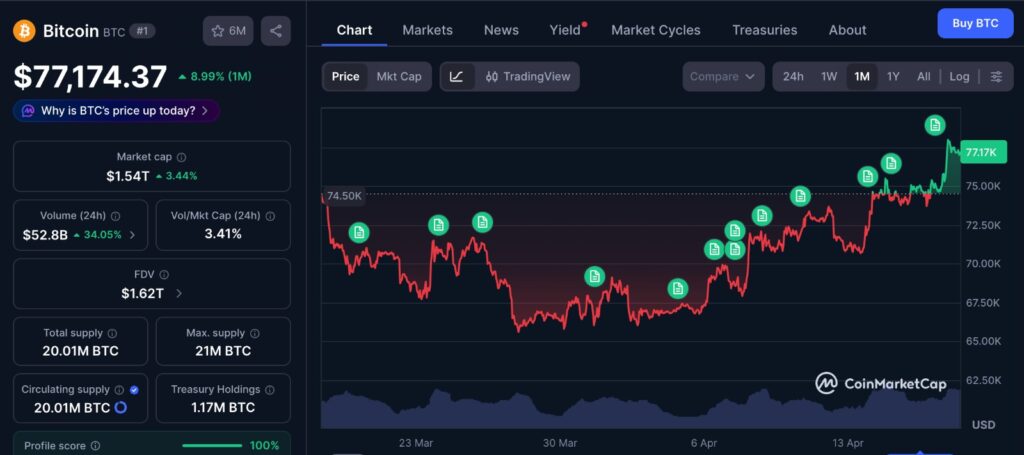
Task: Click the 65.00K price axis label
Action: point(982,341)
